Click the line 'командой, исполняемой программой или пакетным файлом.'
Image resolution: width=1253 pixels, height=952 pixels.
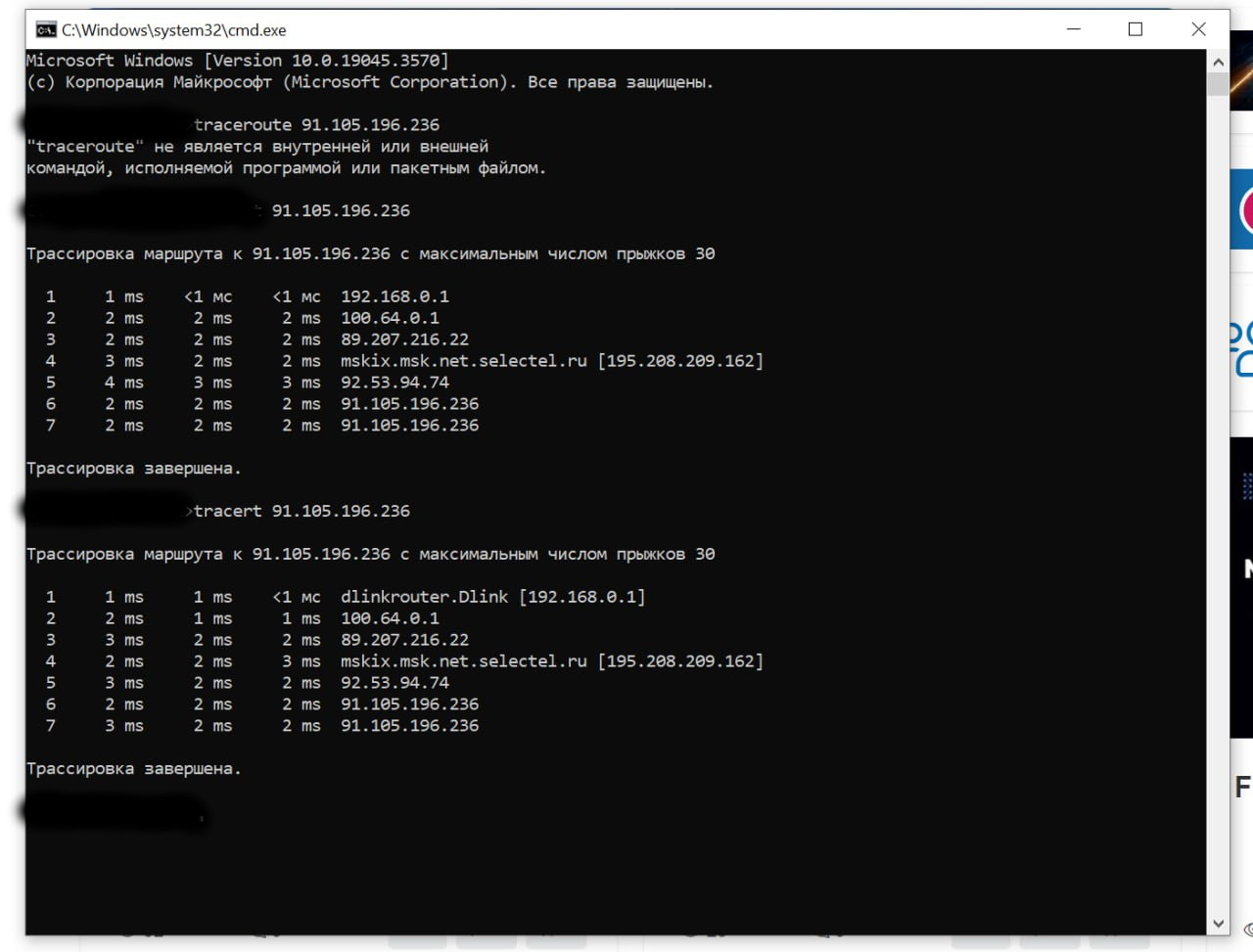(x=286, y=168)
